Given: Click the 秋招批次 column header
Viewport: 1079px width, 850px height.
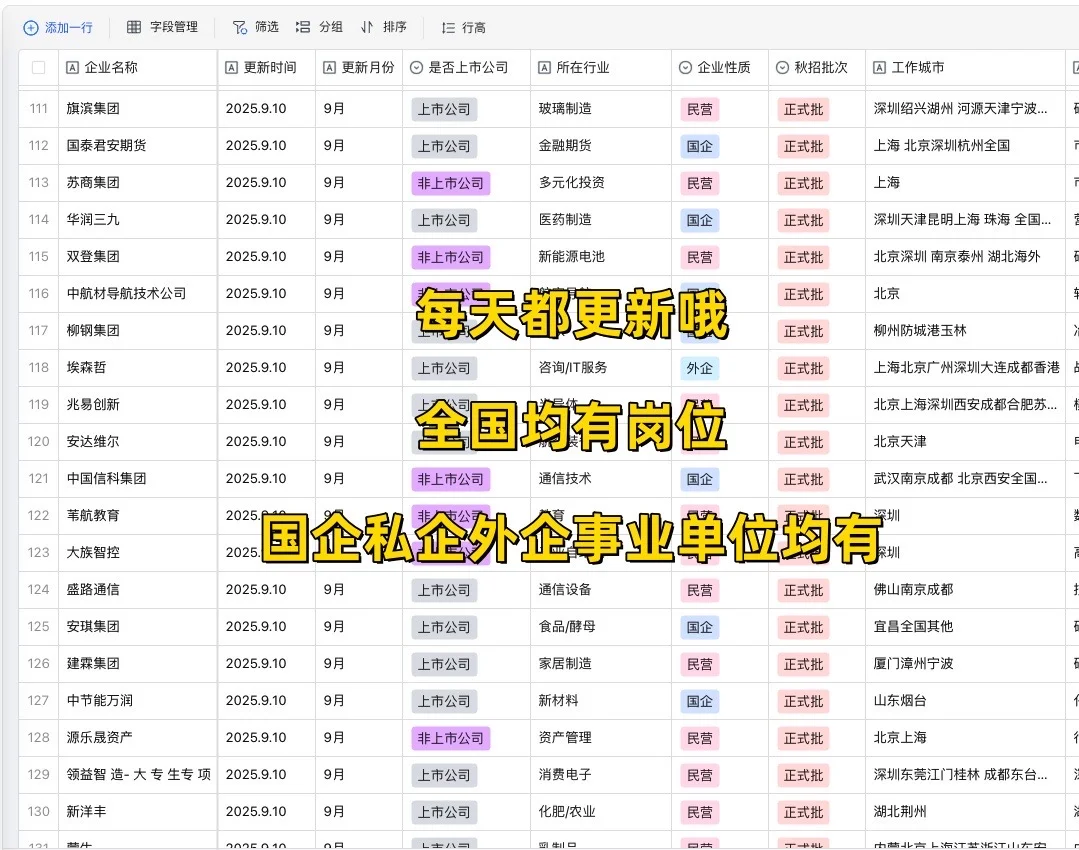Looking at the screenshot, I should 817,67.
